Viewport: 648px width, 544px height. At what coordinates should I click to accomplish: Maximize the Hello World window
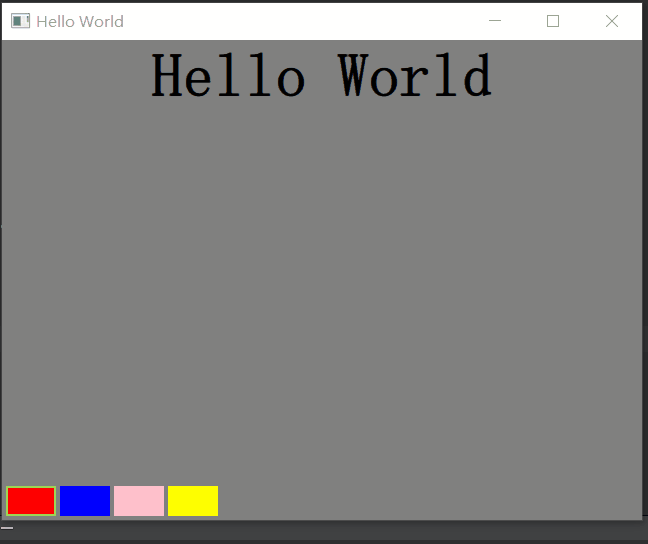tap(553, 21)
